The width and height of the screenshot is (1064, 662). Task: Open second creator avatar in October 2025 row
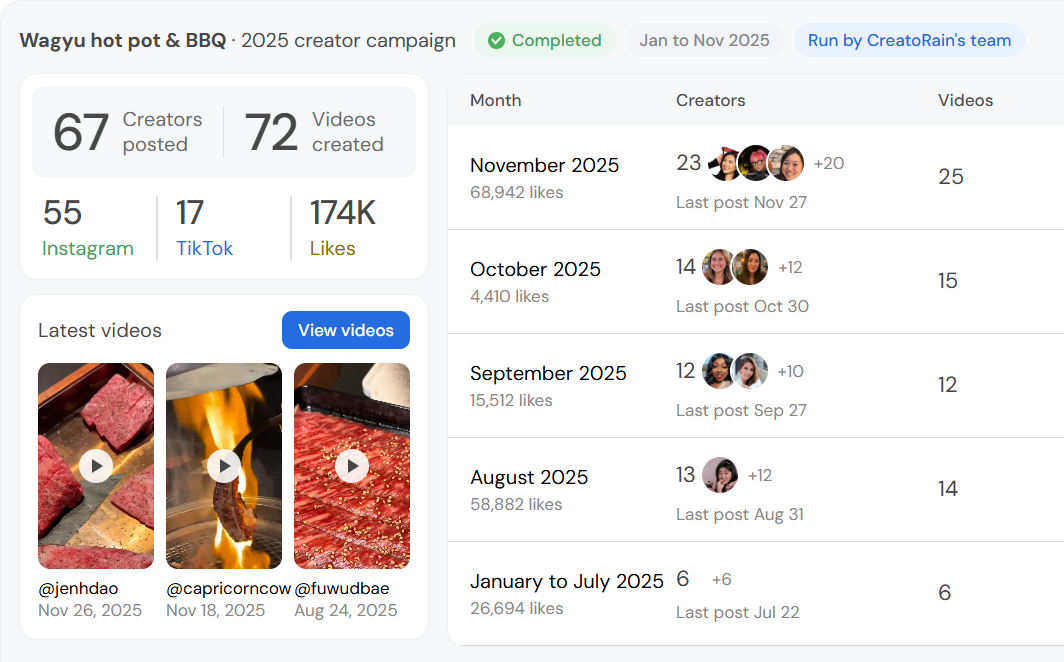(x=750, y=267)
